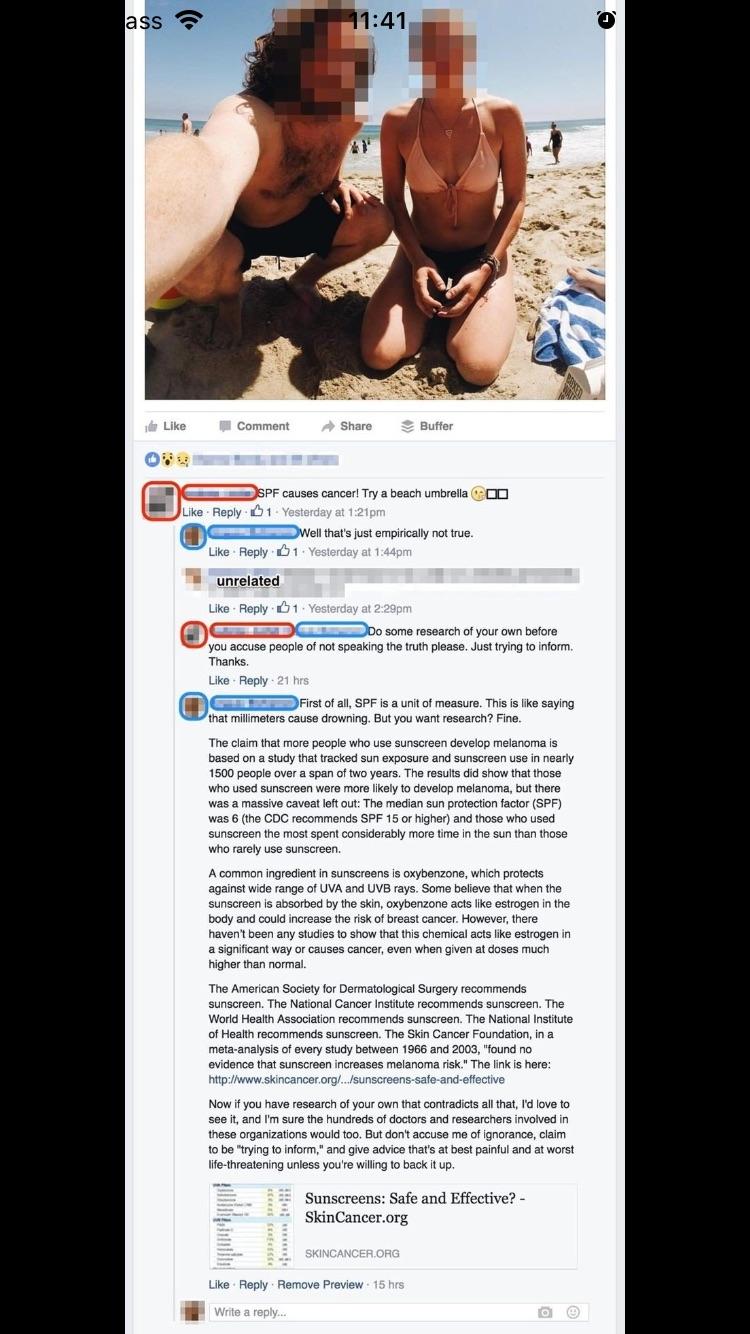Image resolution: width=750 pixels, height=1334 pixels.
Task: Reply to 'Well that's just empirically not true'
Action: 254,552
